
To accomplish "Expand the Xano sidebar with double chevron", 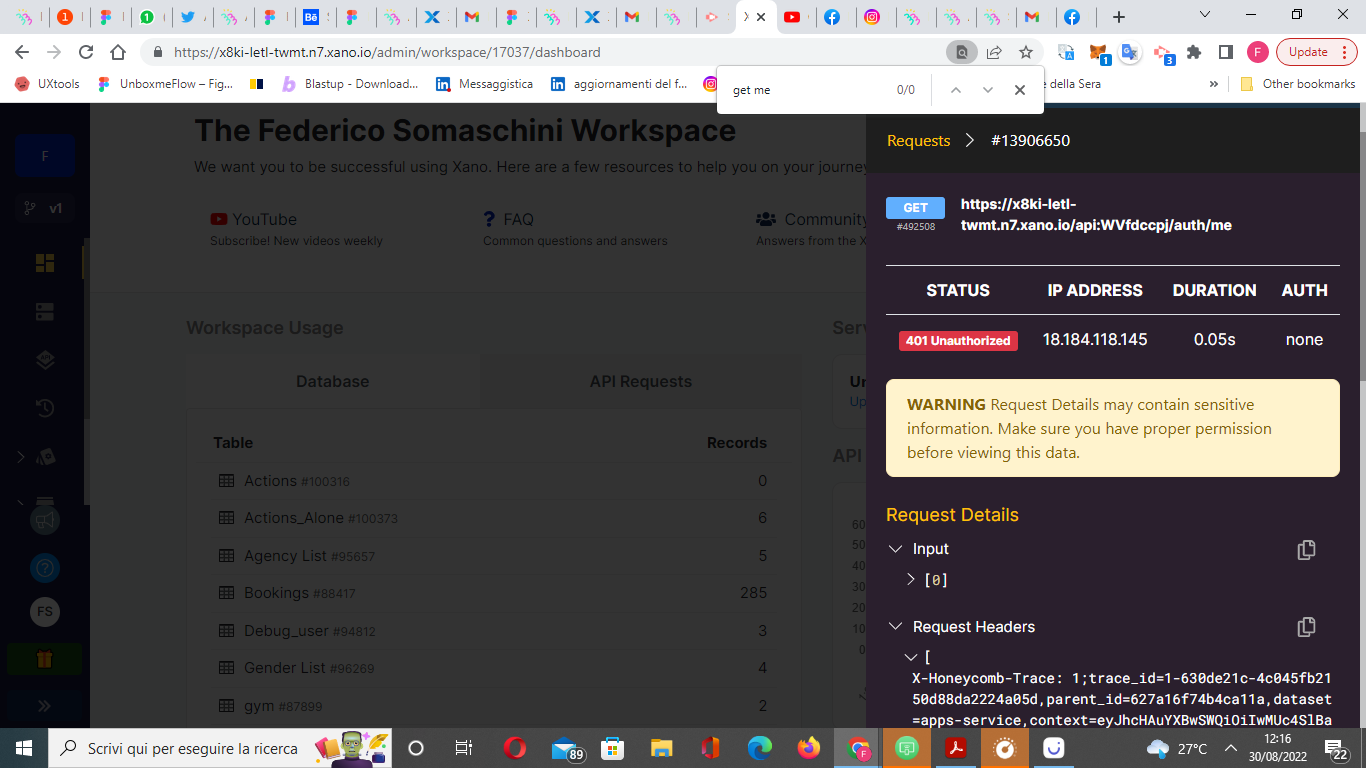I will click(x=45, y=705).
